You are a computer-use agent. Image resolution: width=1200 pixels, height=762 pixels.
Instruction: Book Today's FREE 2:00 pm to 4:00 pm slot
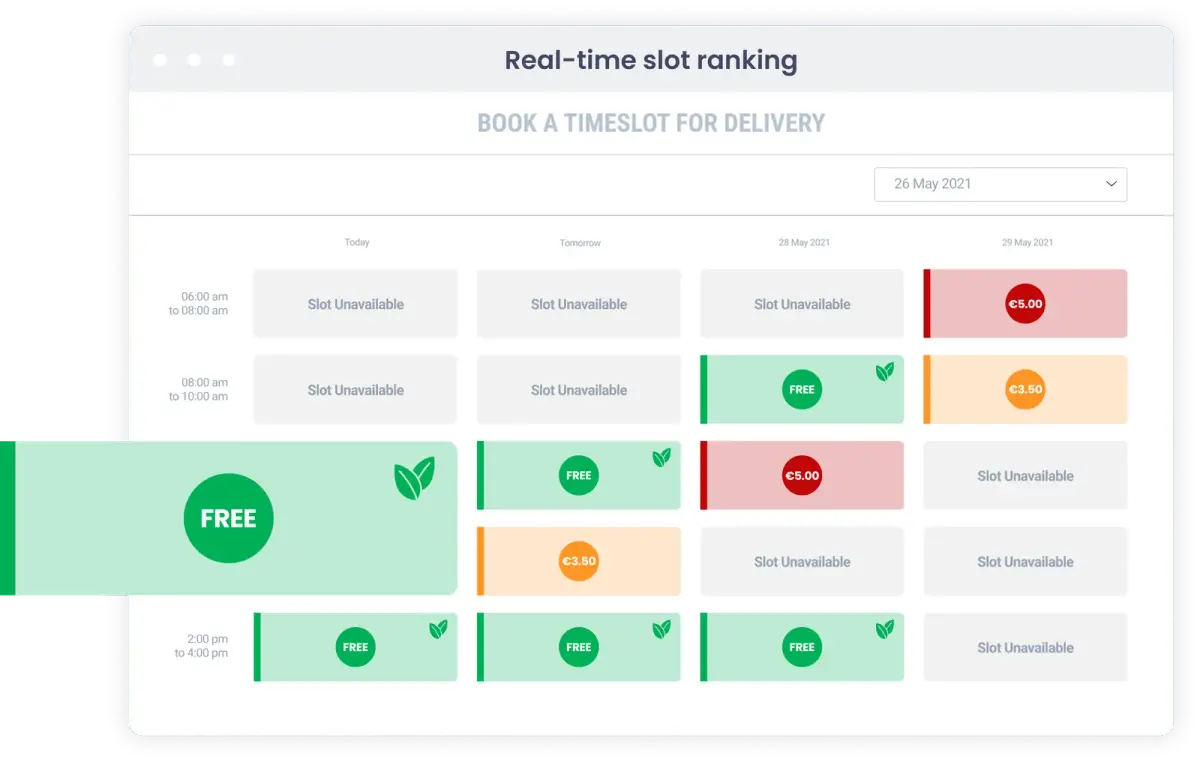click(356, 647)
